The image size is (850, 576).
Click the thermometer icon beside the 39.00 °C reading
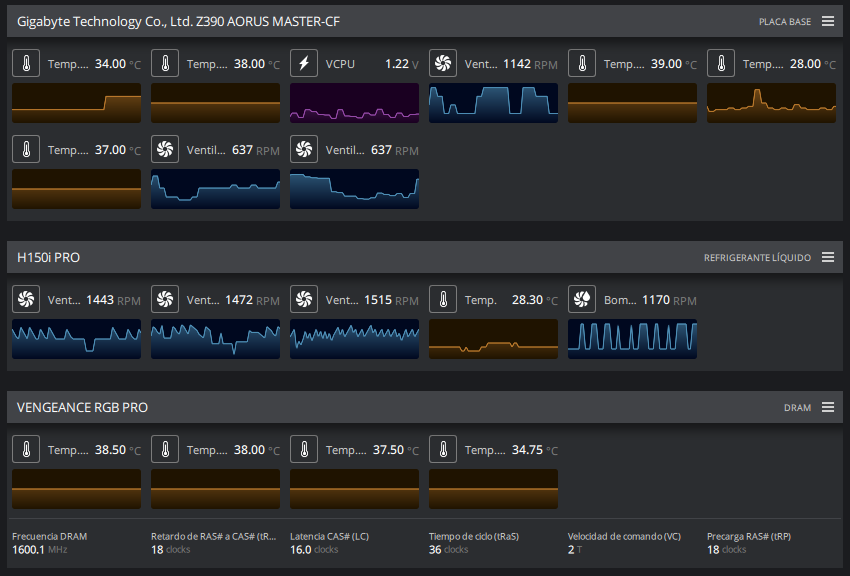[x=582, y=63]
